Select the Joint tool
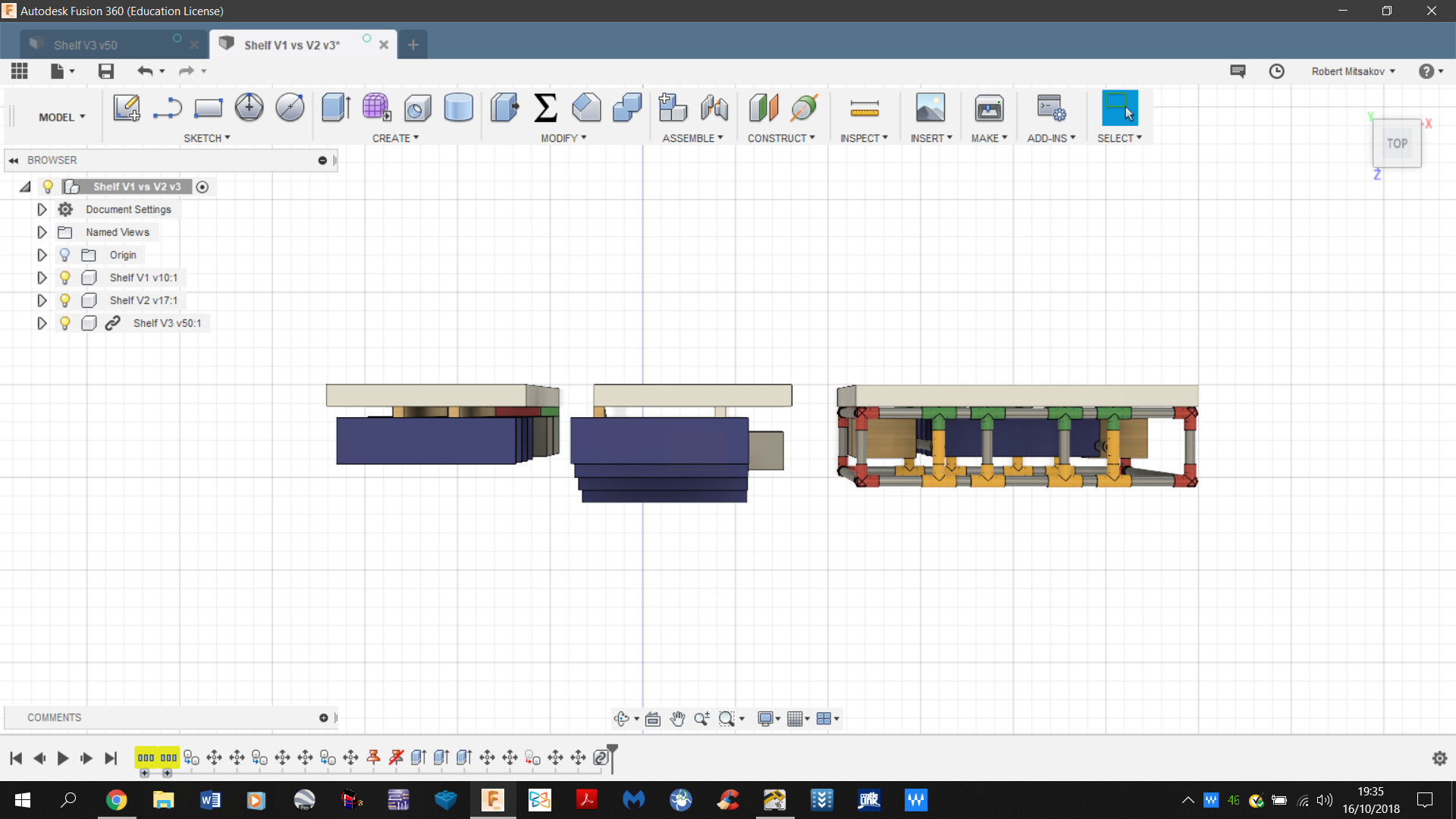Viewport: 1456px width, 819px height. (x=714, y=108)
